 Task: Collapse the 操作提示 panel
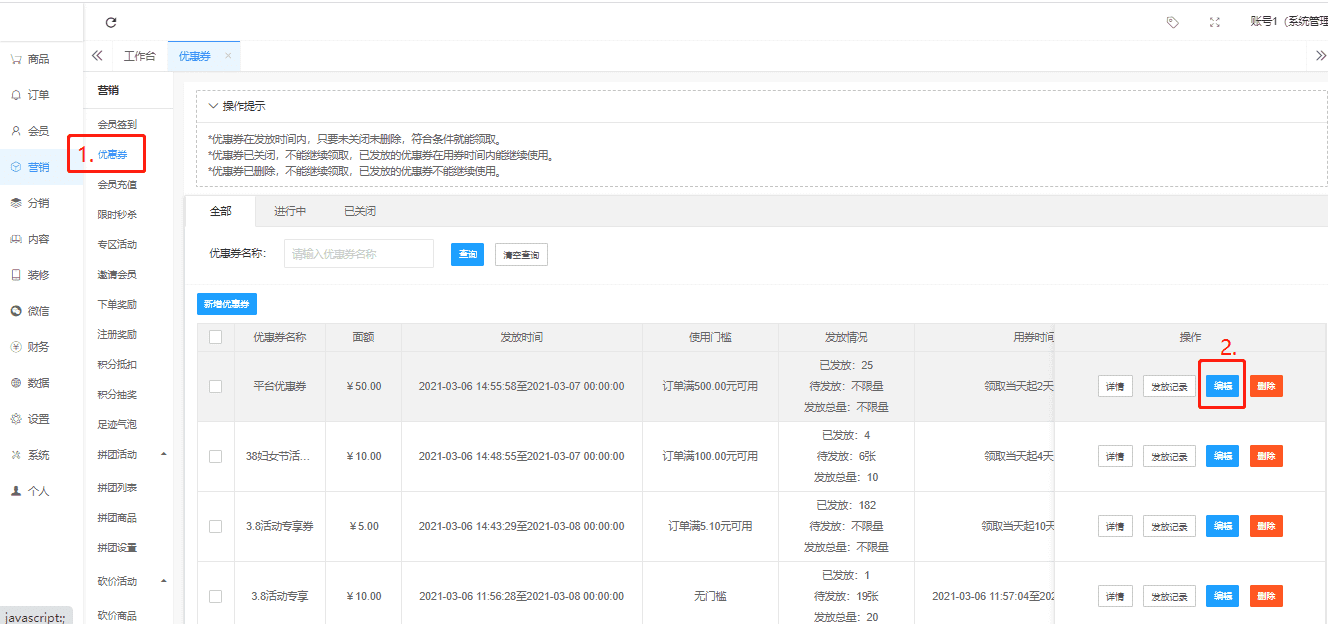click(x=213, y=106)
